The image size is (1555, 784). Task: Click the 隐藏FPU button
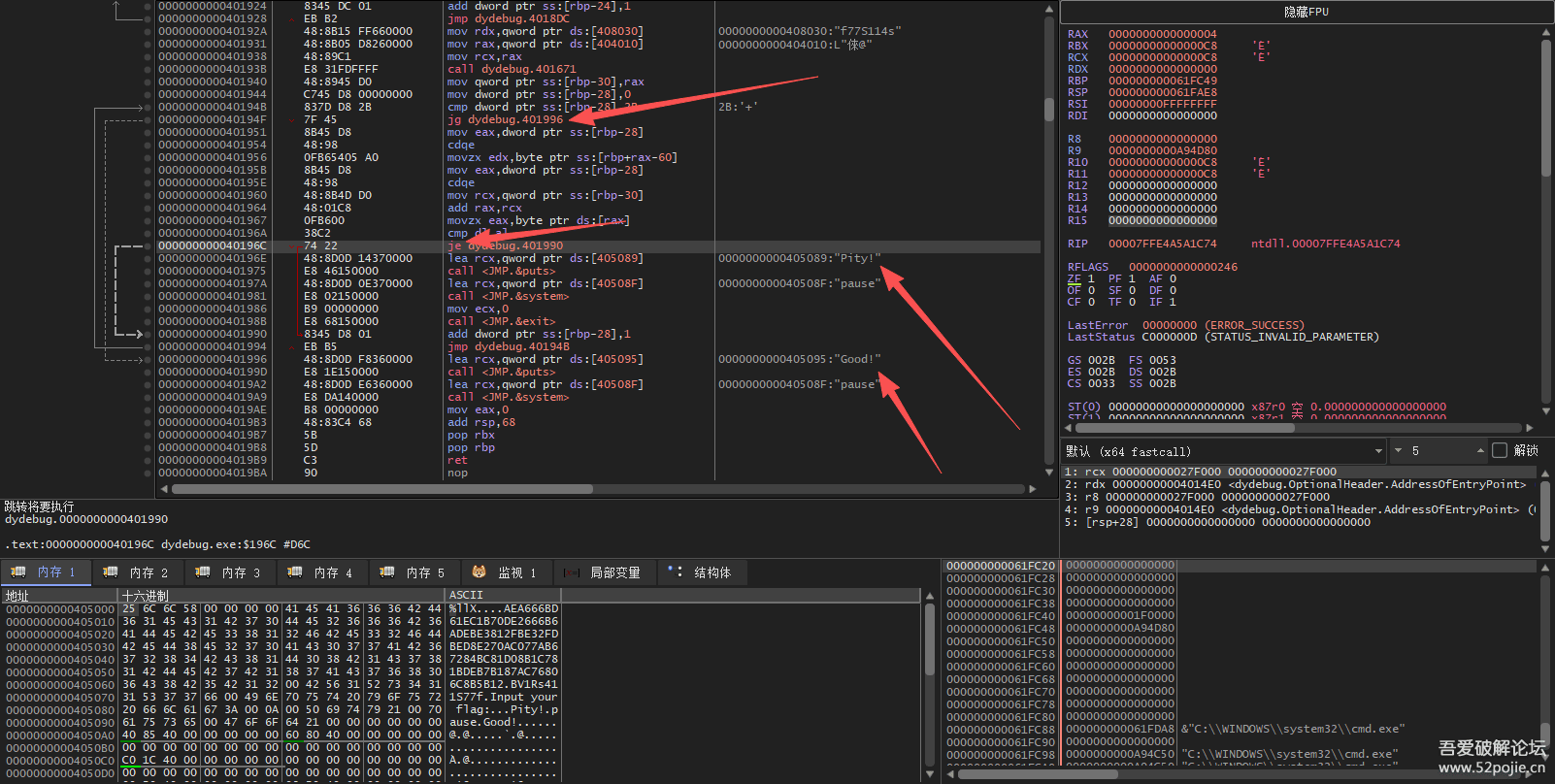[1306, 12]
